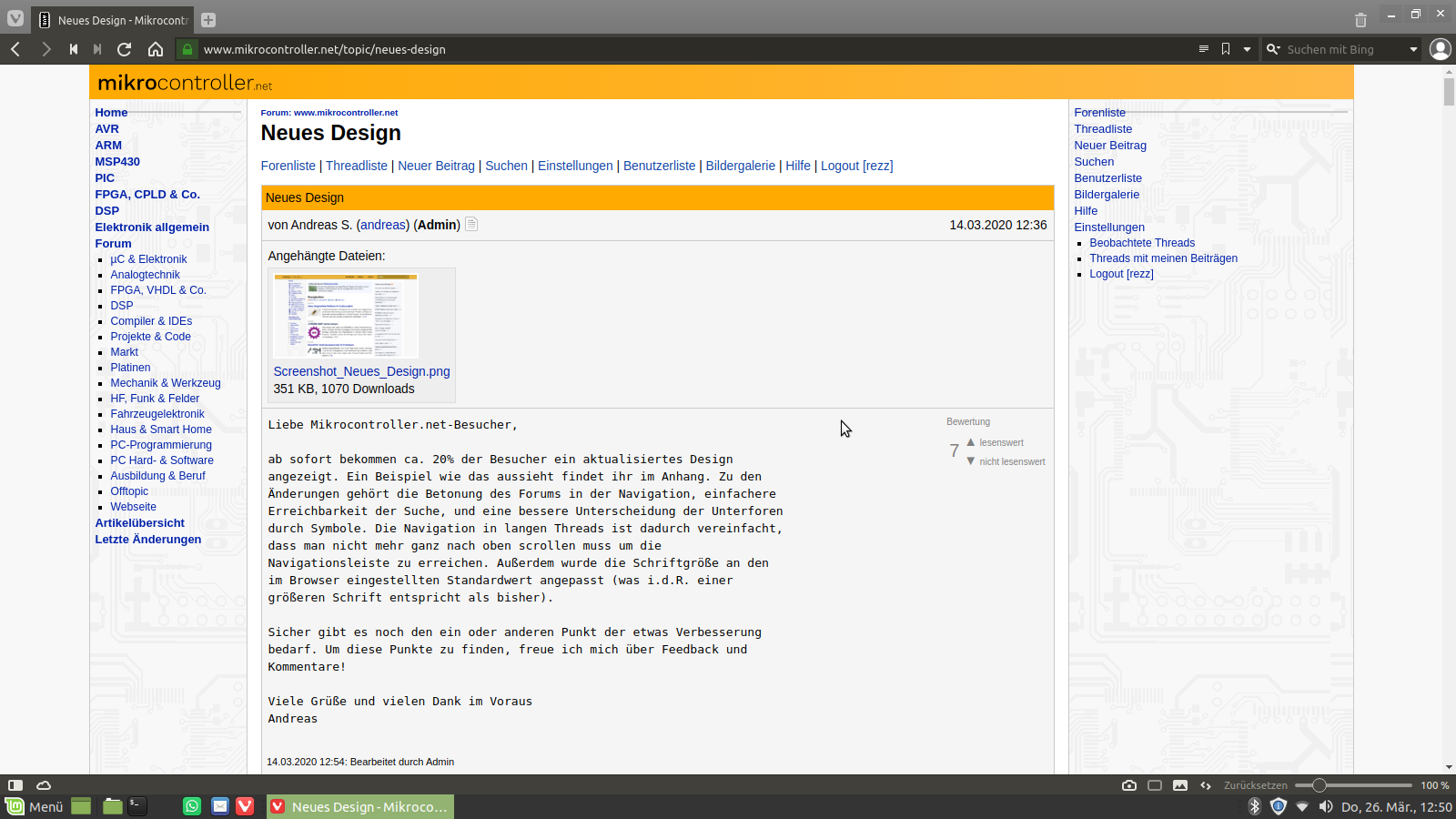Go forward one page

(45, 49)
